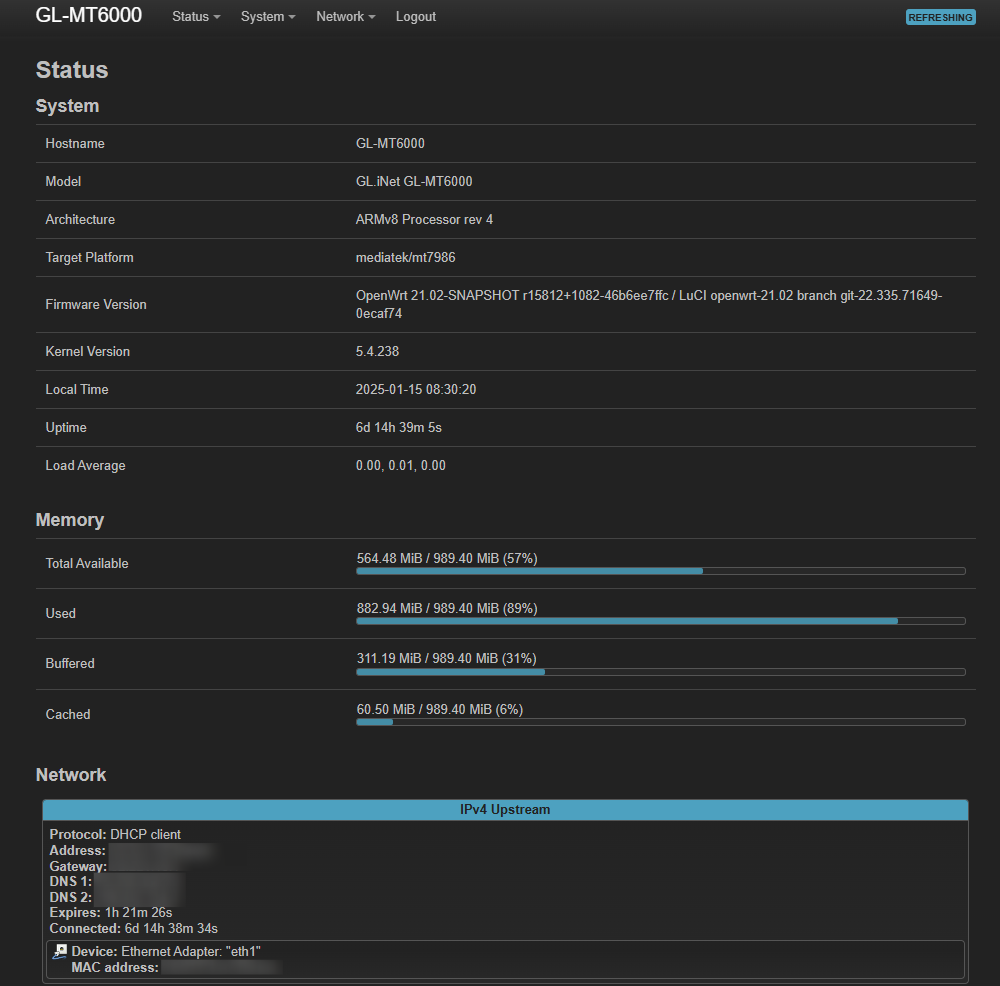Screen dimensions: 1000x986
Task: Click the Kernel Version row label
Action: click(88, 351)
